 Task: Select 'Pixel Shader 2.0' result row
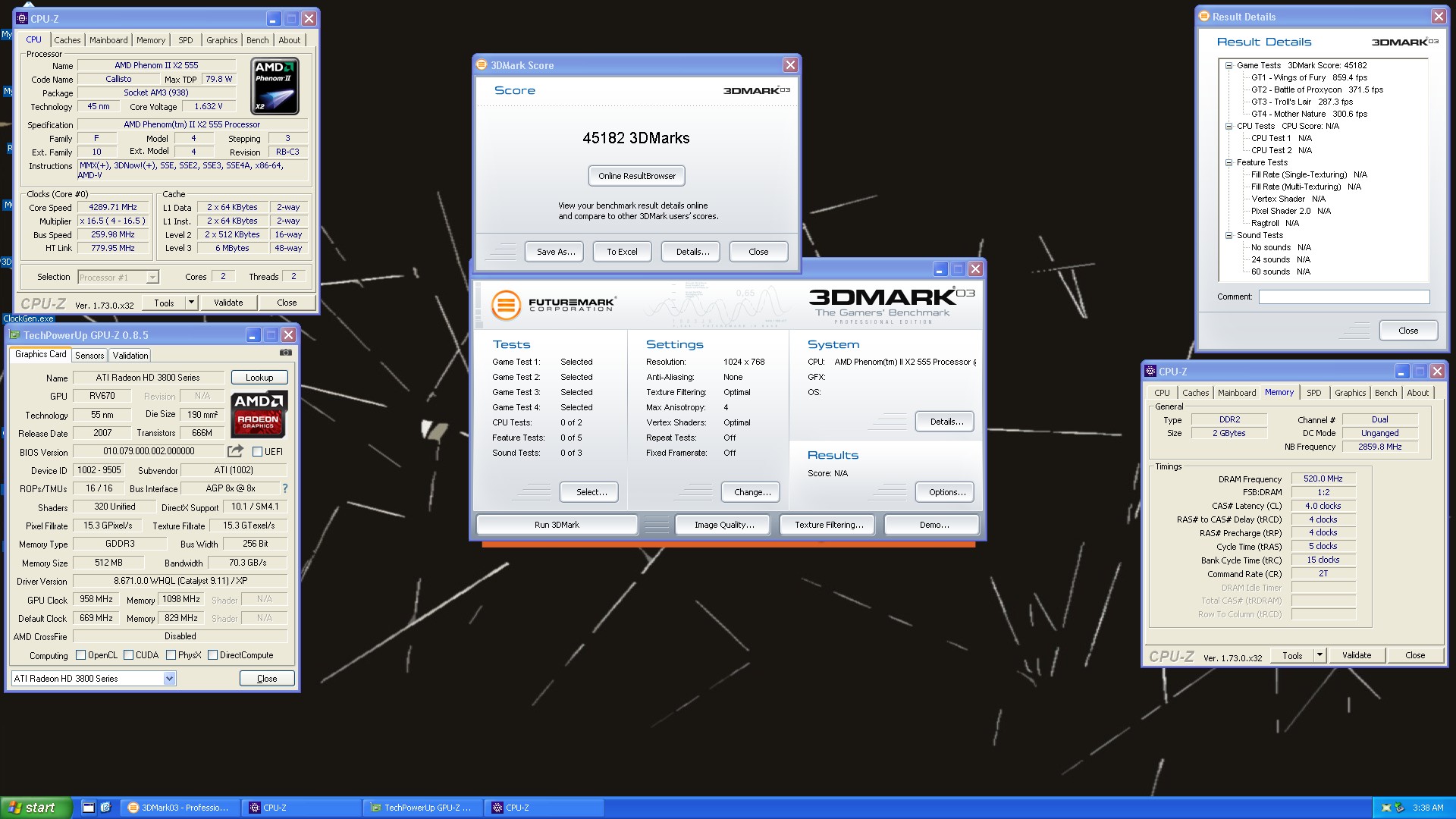click(x=1291, y=211)
